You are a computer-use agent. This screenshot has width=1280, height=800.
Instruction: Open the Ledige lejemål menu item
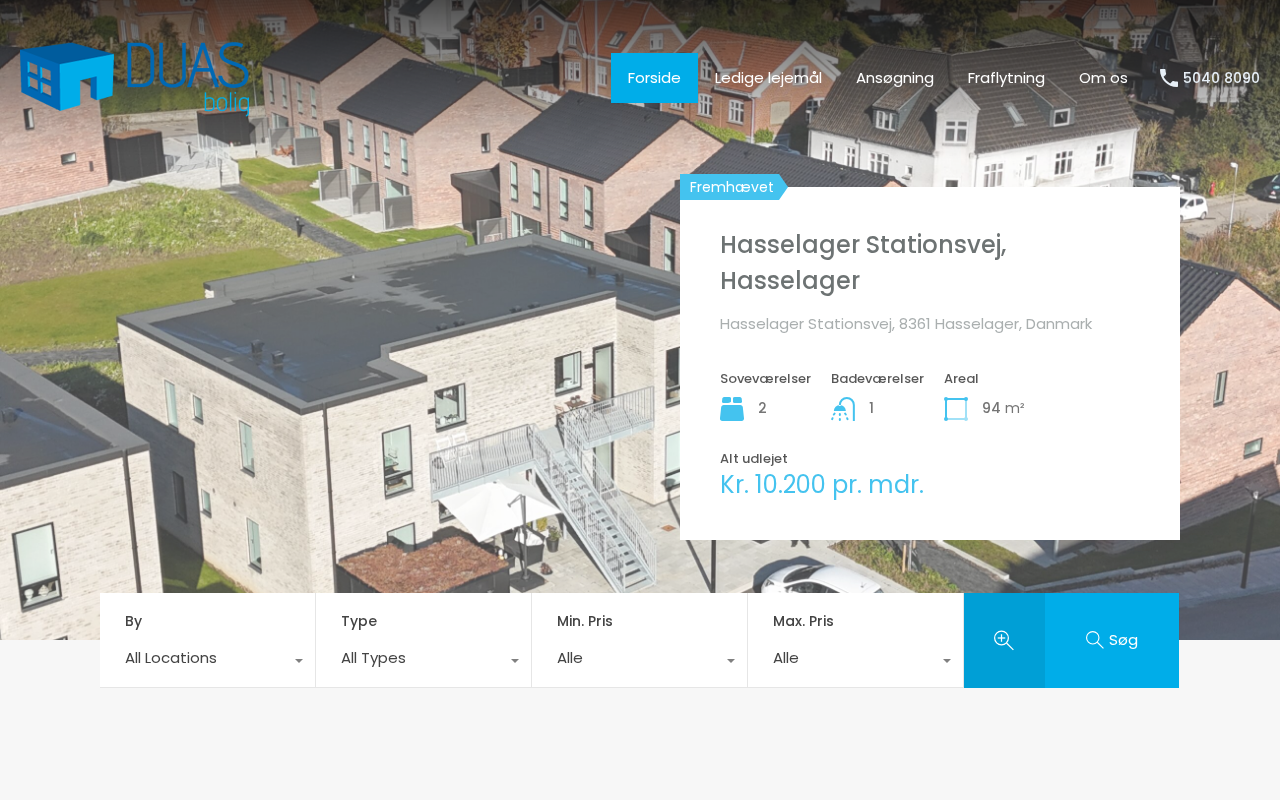[x=768, y=78]
